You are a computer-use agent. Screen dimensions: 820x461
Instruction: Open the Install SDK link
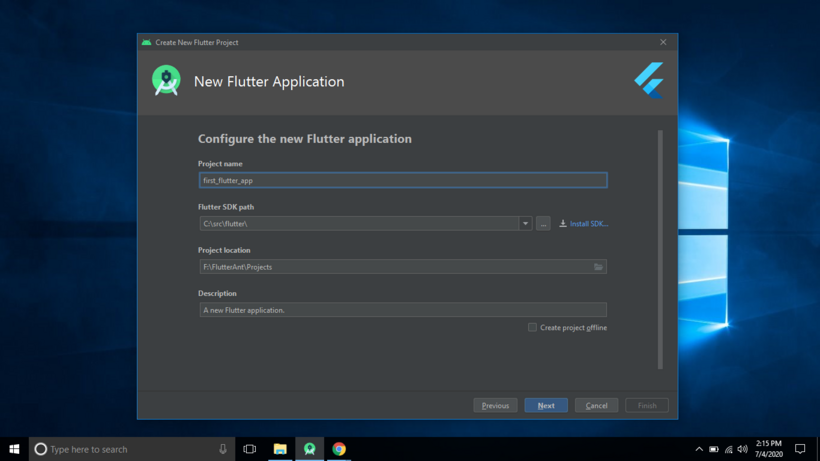point(589,224)
